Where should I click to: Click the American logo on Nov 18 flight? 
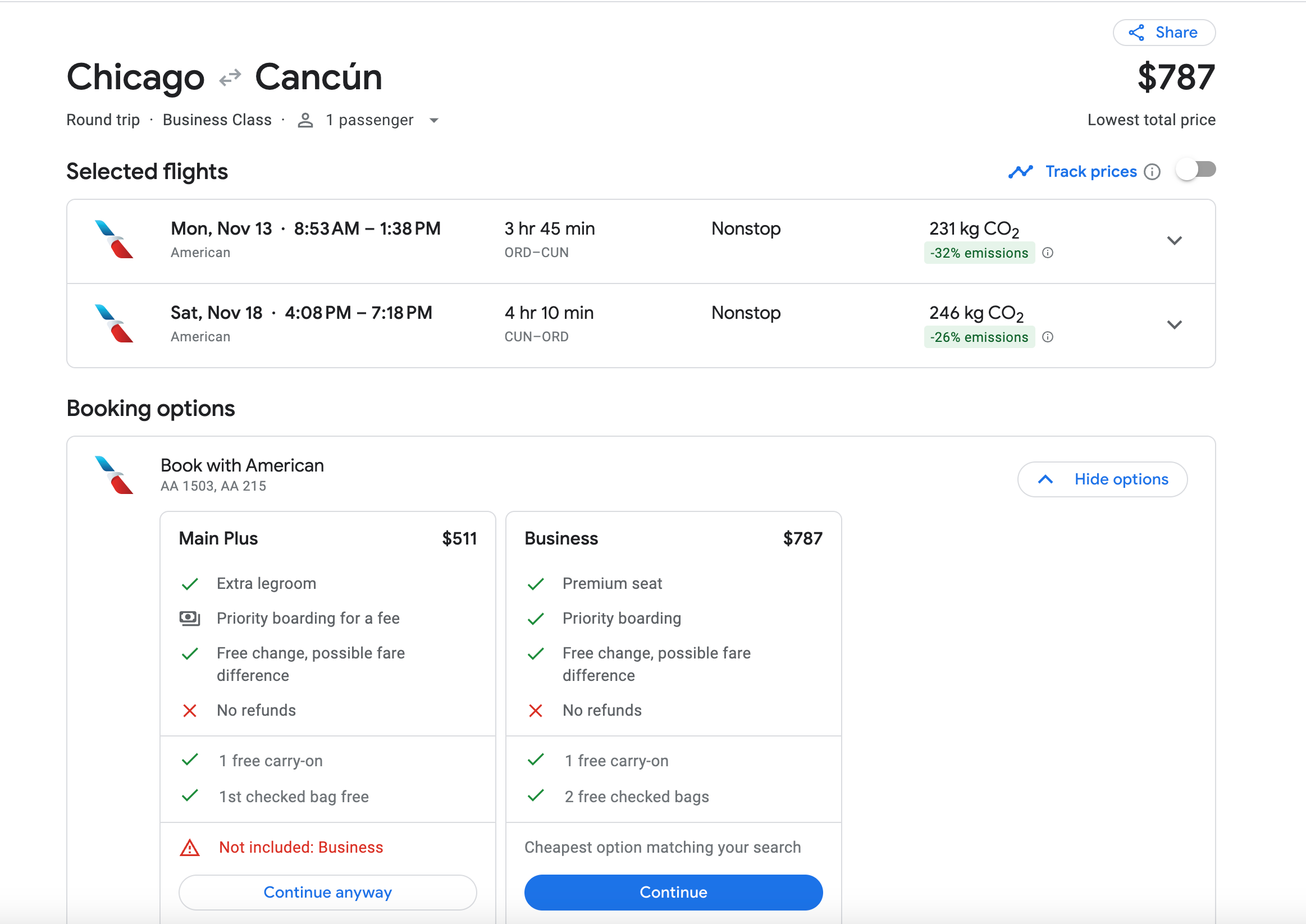pos(114,324)
